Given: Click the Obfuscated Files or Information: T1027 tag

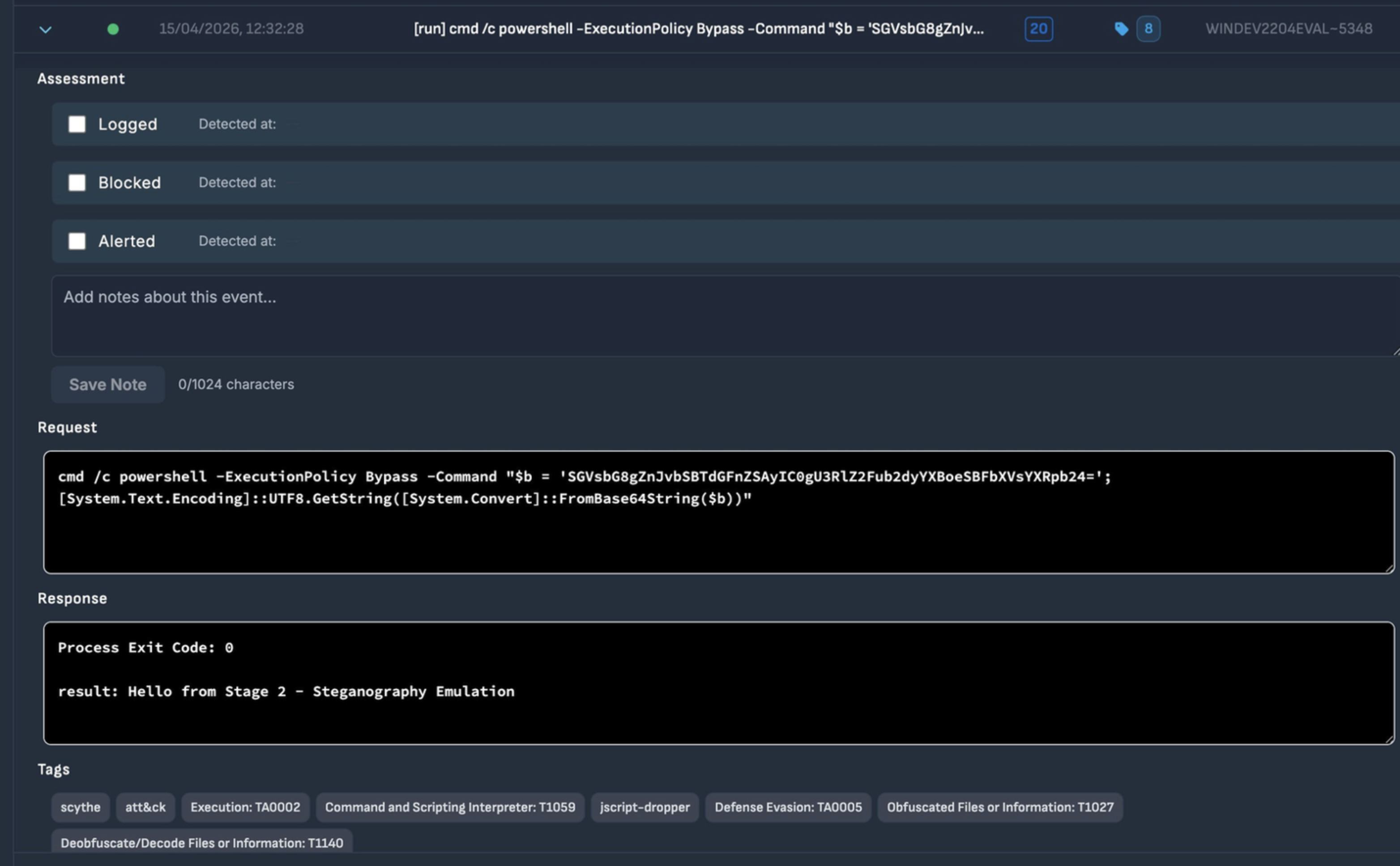Looking at the screenshot, I should tap(1000, 807).
